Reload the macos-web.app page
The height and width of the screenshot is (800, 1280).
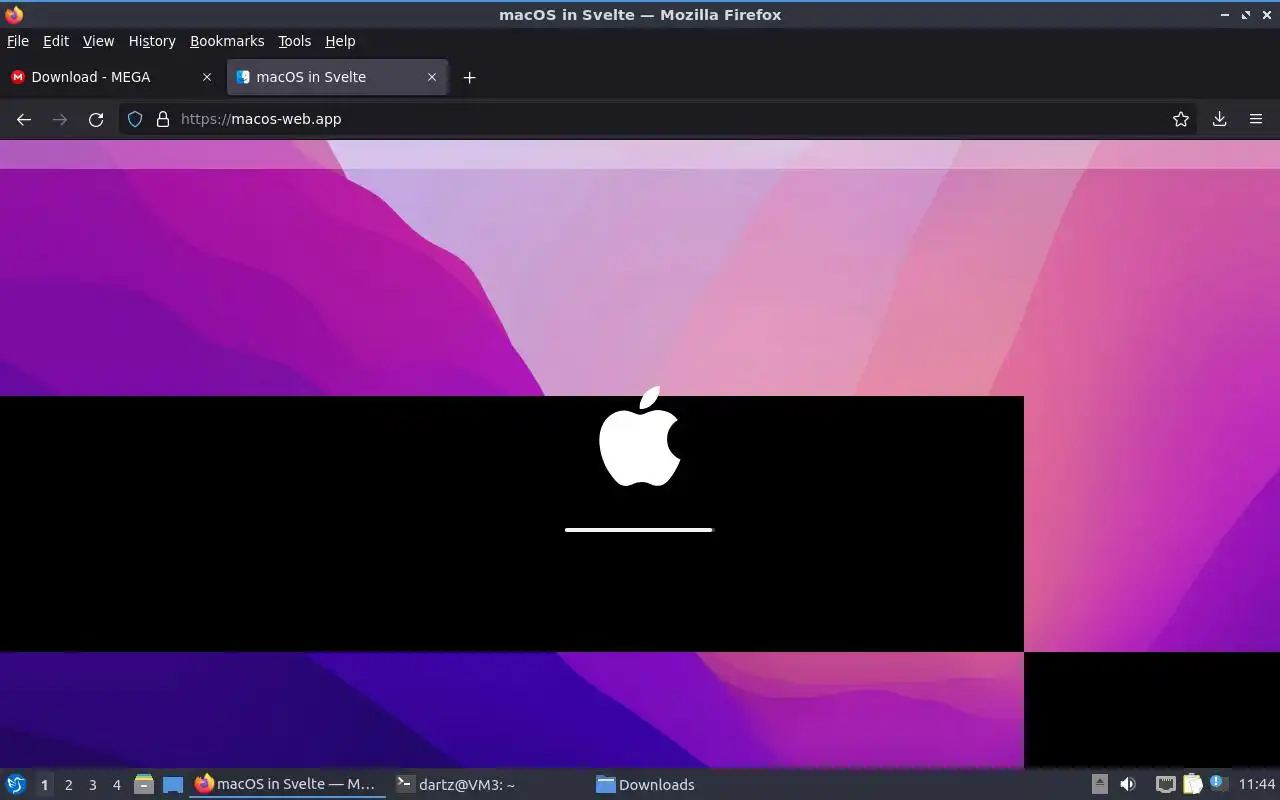coord(96,119)
